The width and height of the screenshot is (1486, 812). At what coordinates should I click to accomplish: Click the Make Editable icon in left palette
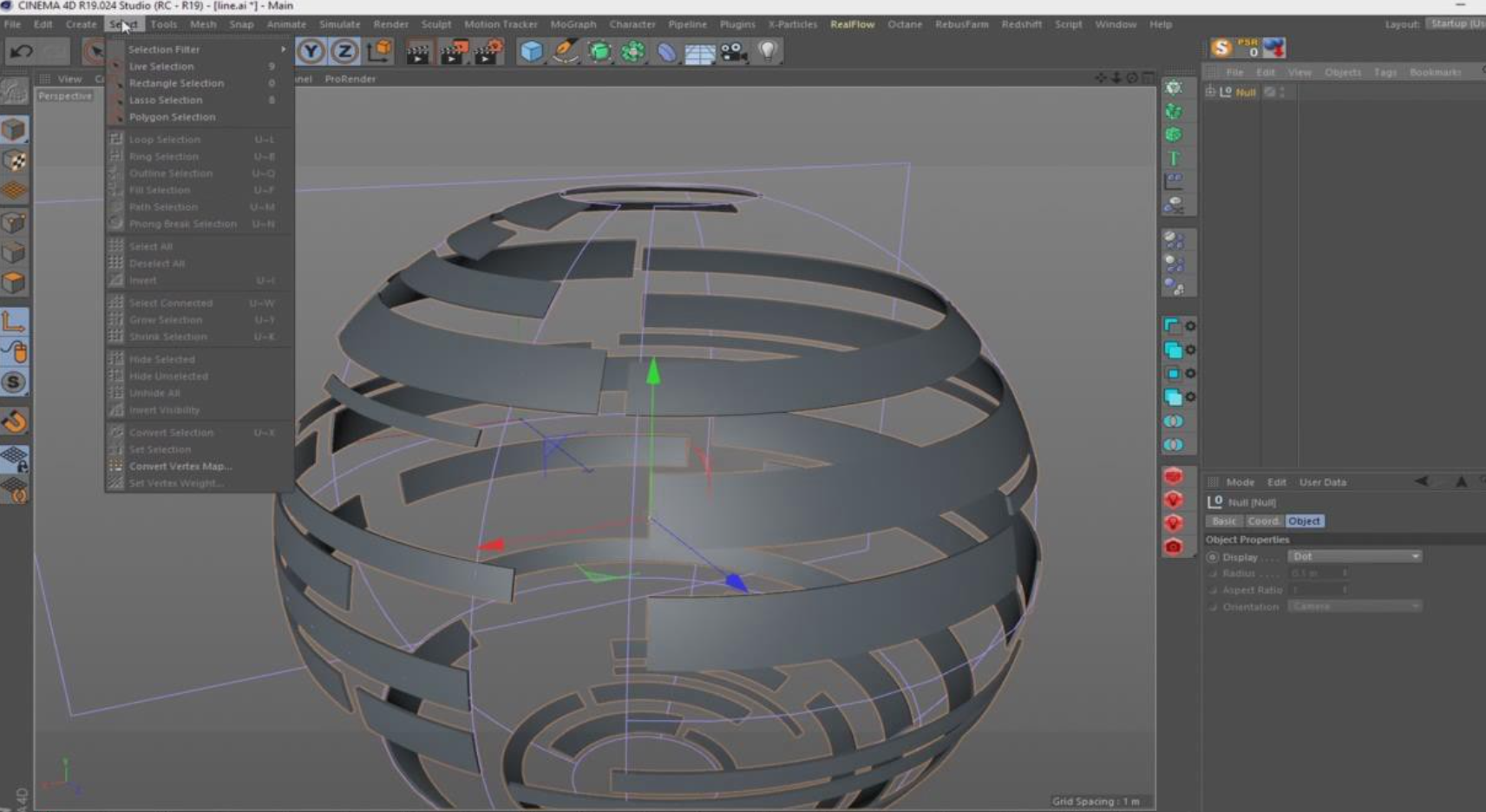(13, 90)
